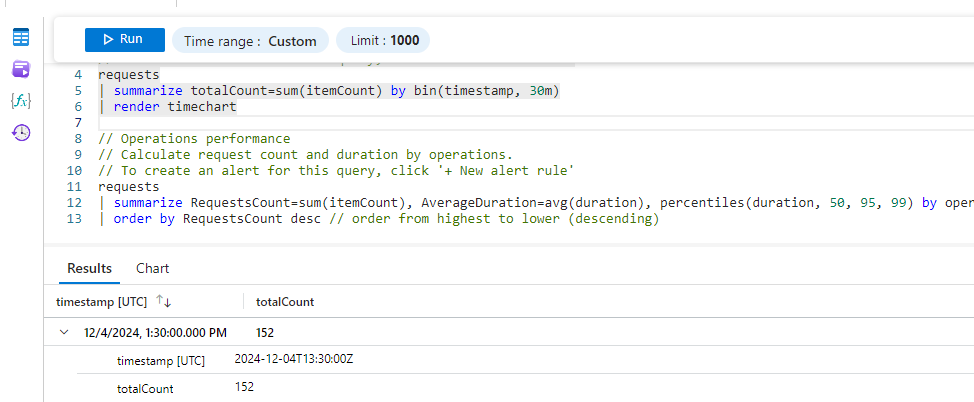
Task: Open the Tables sidebar icon
Action: 21,37
